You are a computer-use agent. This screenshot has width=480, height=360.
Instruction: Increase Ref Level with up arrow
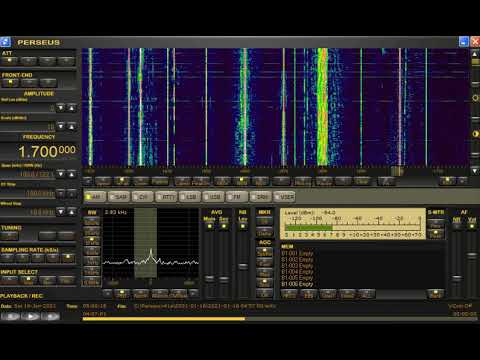pyautogui.click(x=72, y=108)
